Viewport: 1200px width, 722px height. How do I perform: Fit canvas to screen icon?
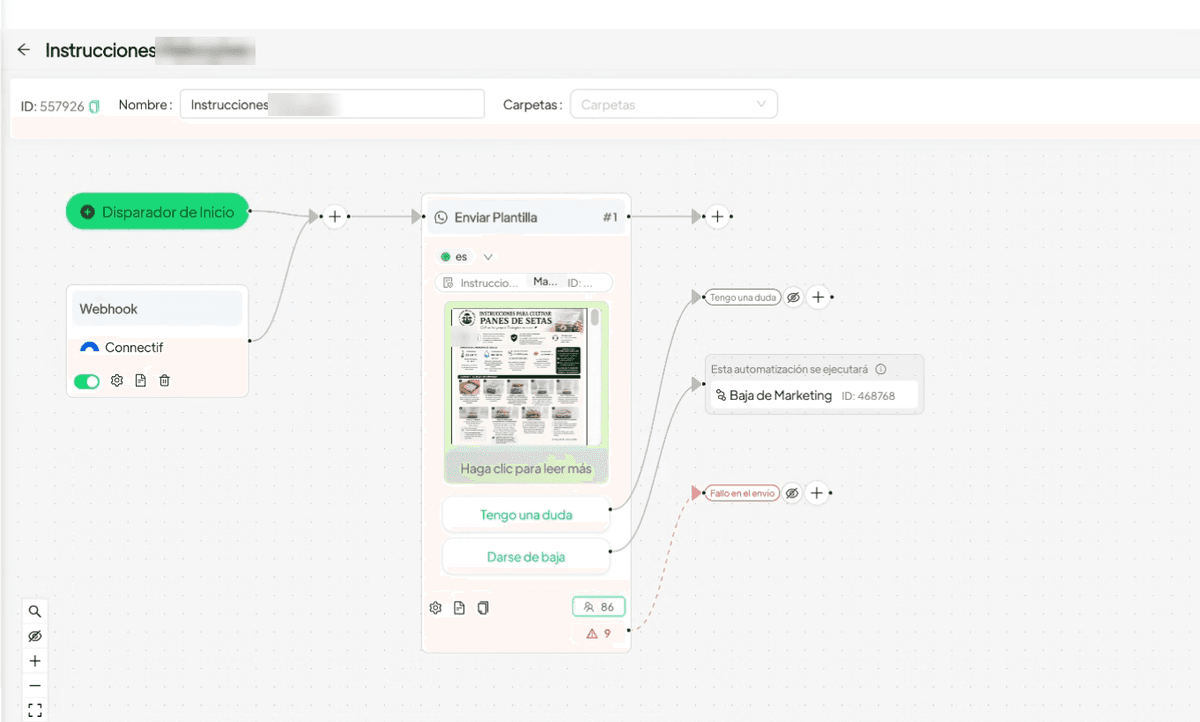[35, 710]
